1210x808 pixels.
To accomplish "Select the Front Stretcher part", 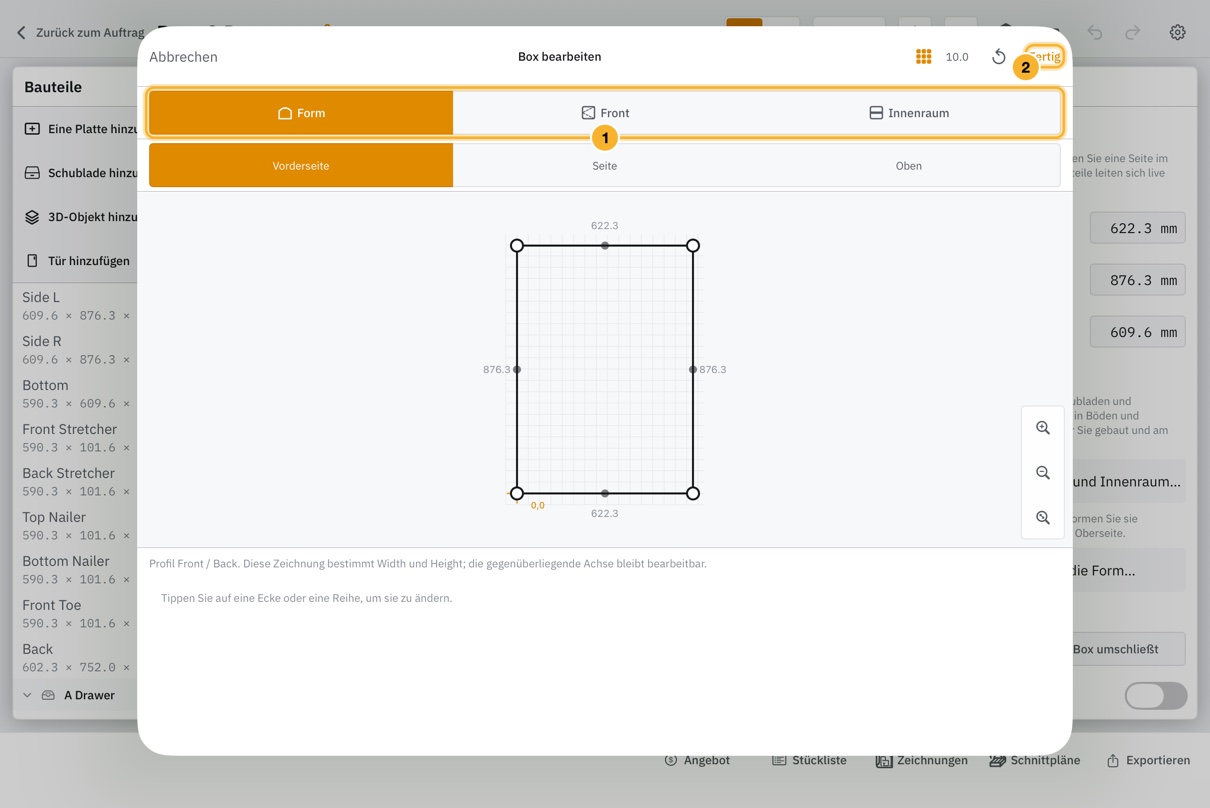I will (77, 438).
